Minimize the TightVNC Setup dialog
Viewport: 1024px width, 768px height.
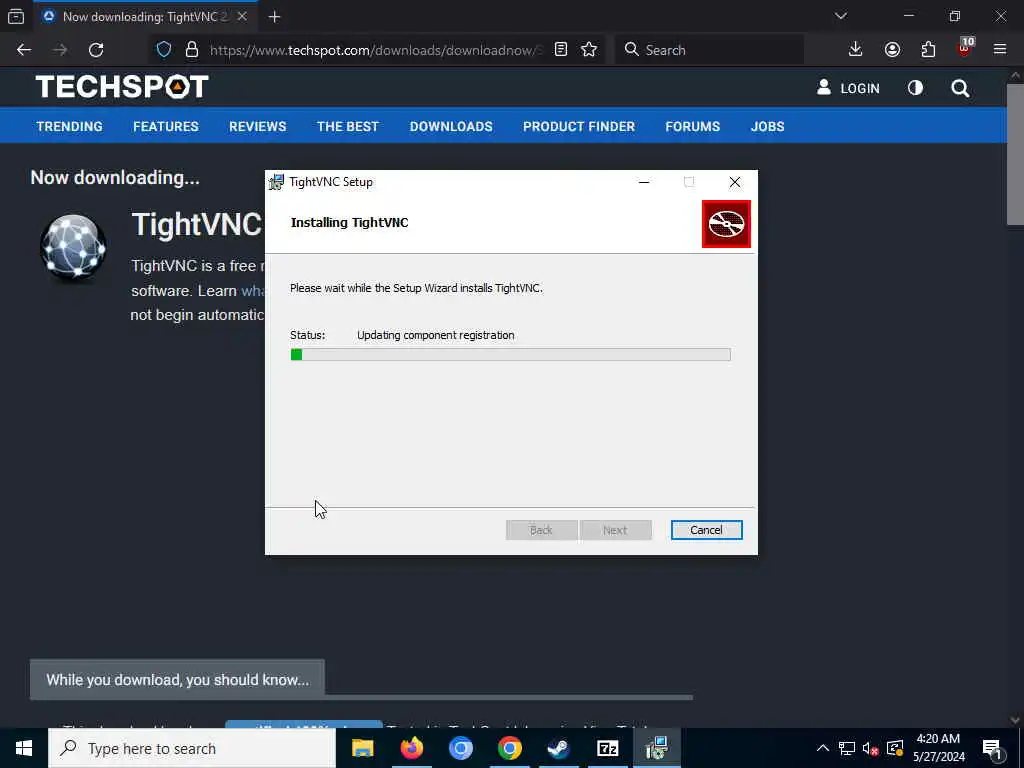coord(644,182)
